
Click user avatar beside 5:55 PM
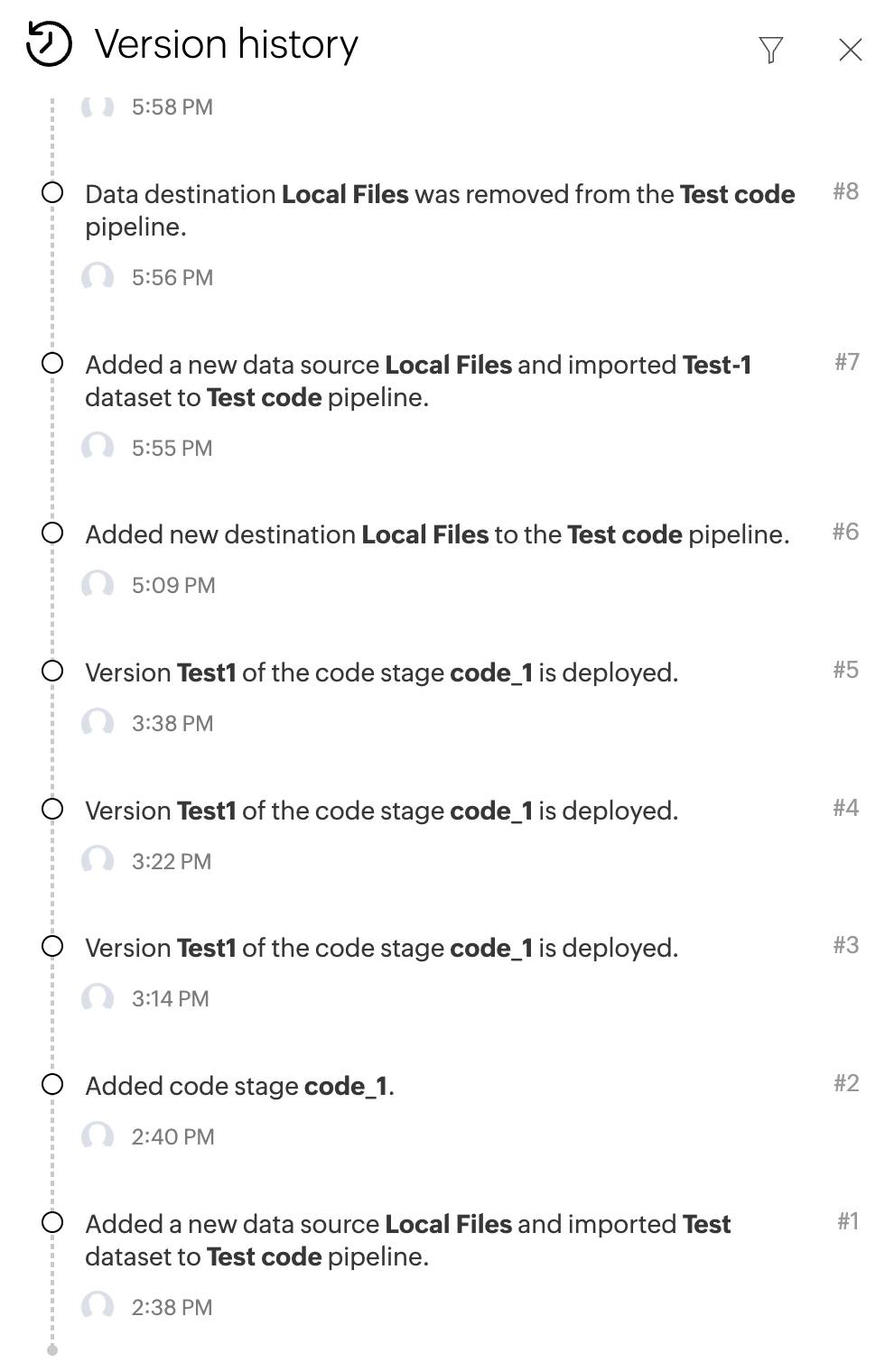coord(98,448)
